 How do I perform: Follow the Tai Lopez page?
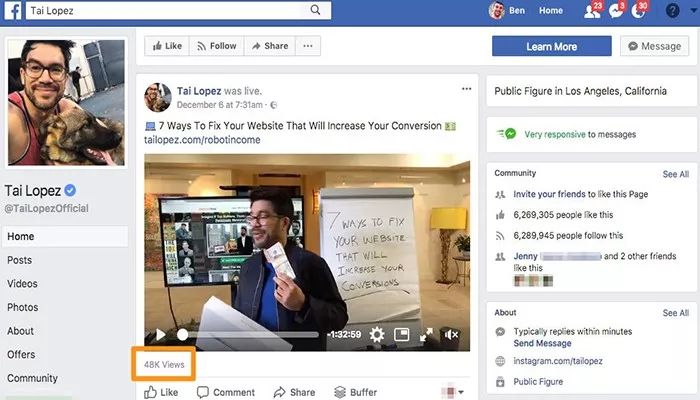217,46
